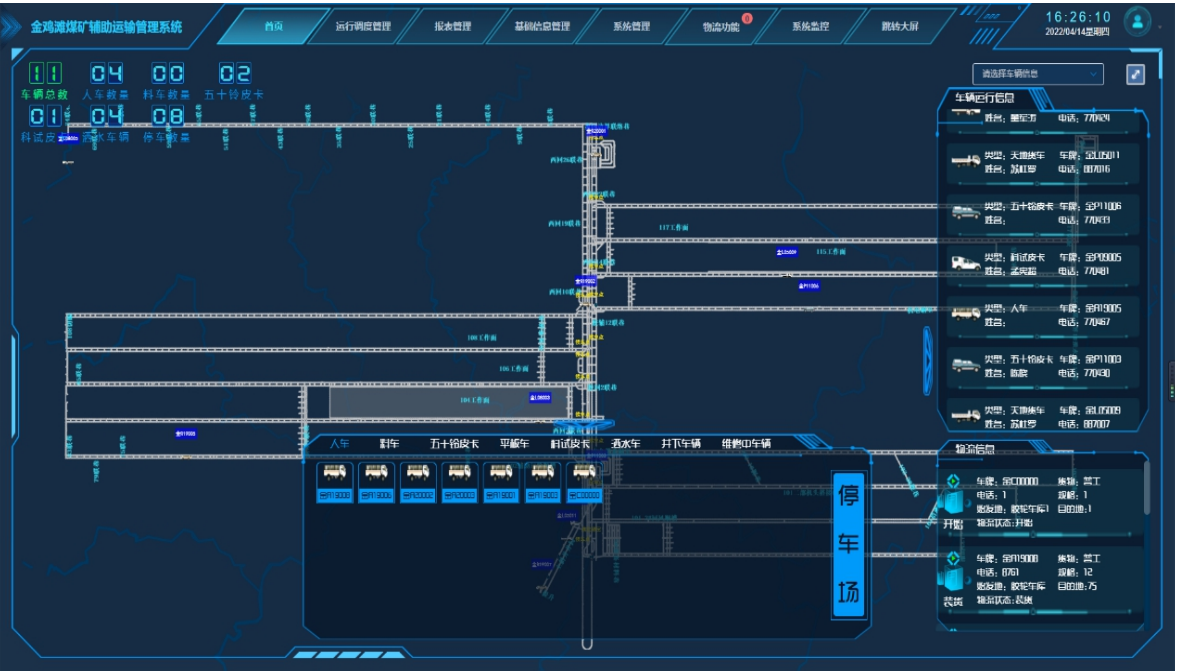Click the 停车场 parking lot button
The height and width of the screenshot is (672, 1178).
(848, 545)
